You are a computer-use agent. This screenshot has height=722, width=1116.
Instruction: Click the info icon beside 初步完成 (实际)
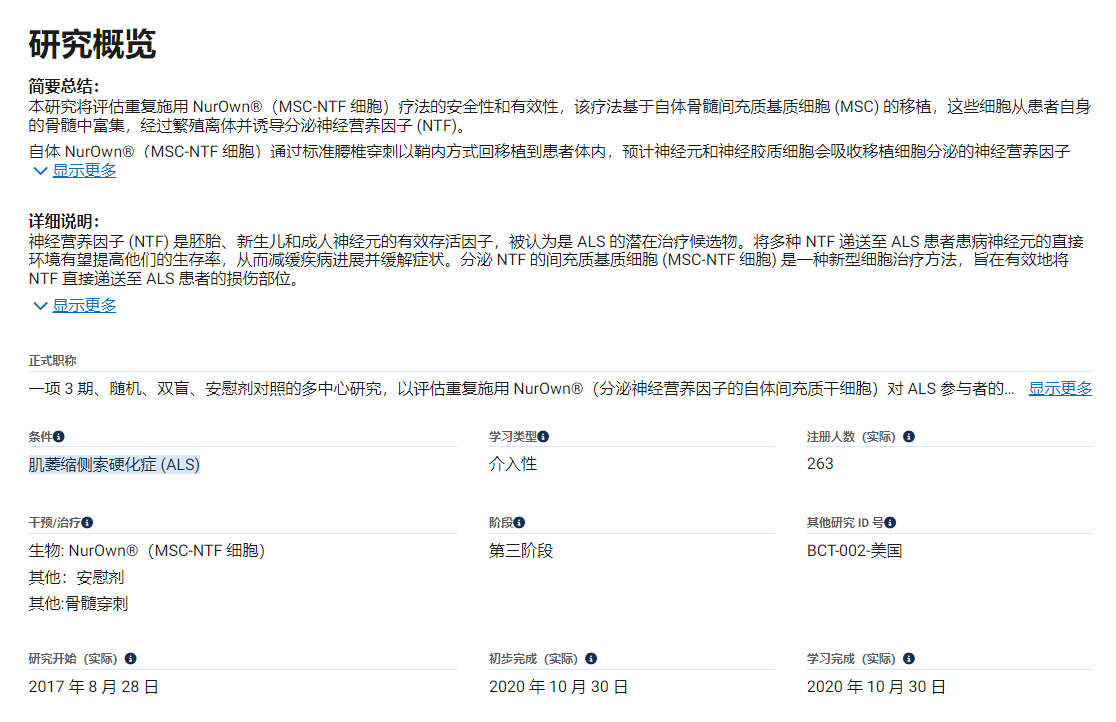589,658
